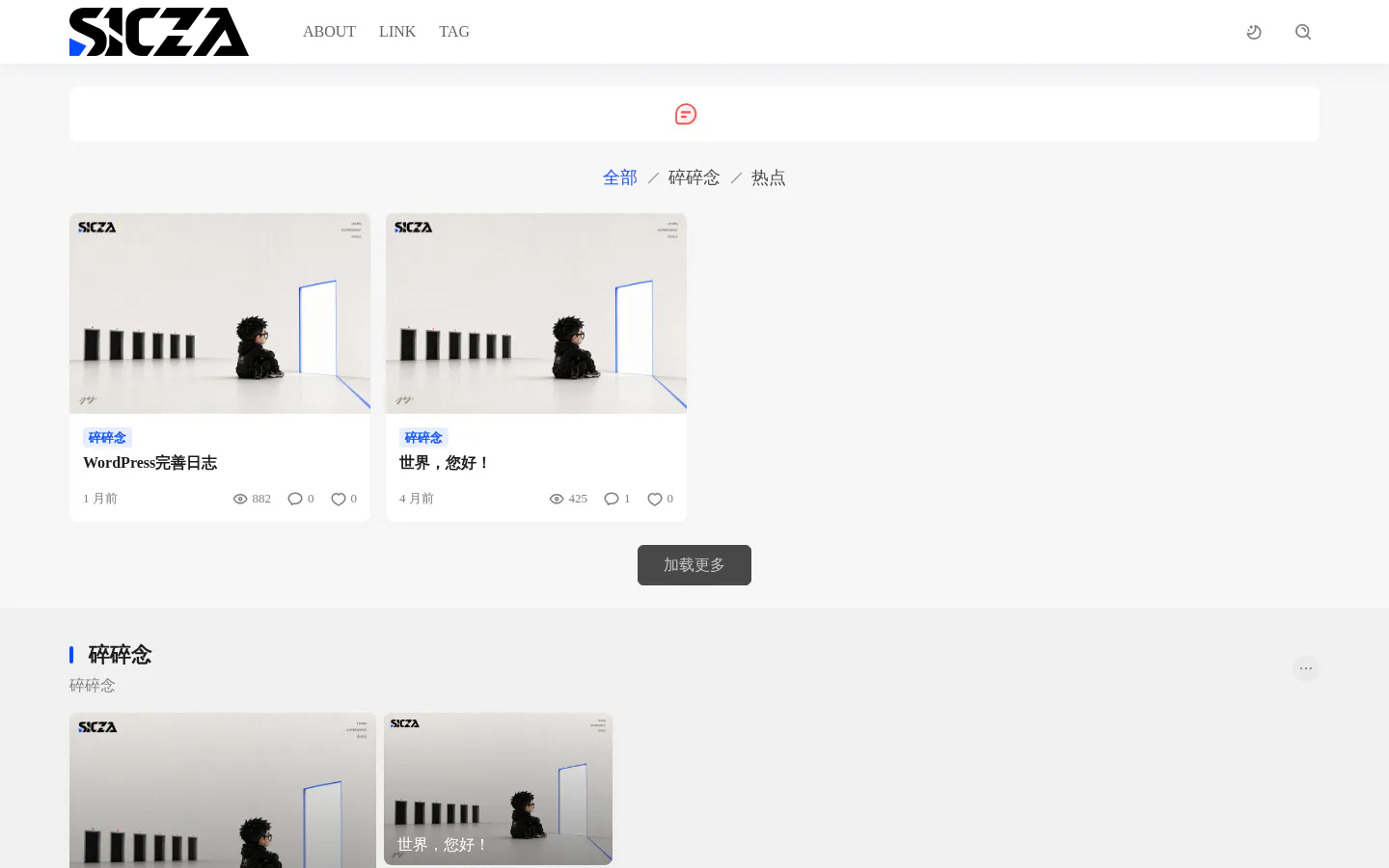Click the SICZA site logo

159,32
